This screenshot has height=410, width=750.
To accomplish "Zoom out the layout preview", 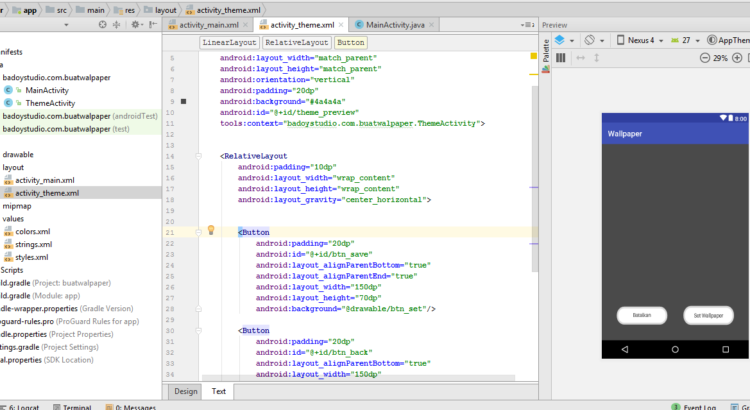I will point(704,59).
